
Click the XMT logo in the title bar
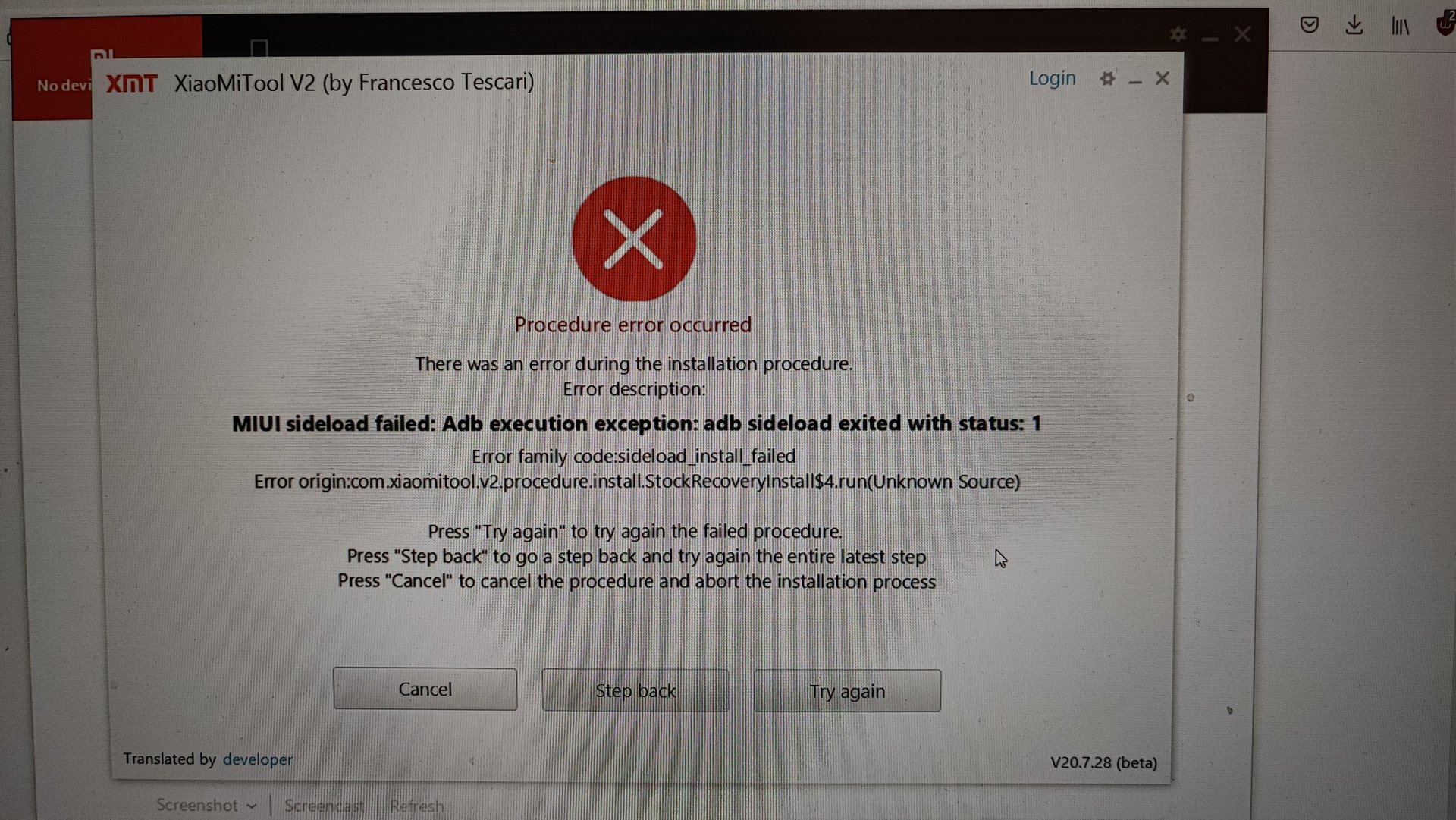pyautogui.click(x=131, y=83)
